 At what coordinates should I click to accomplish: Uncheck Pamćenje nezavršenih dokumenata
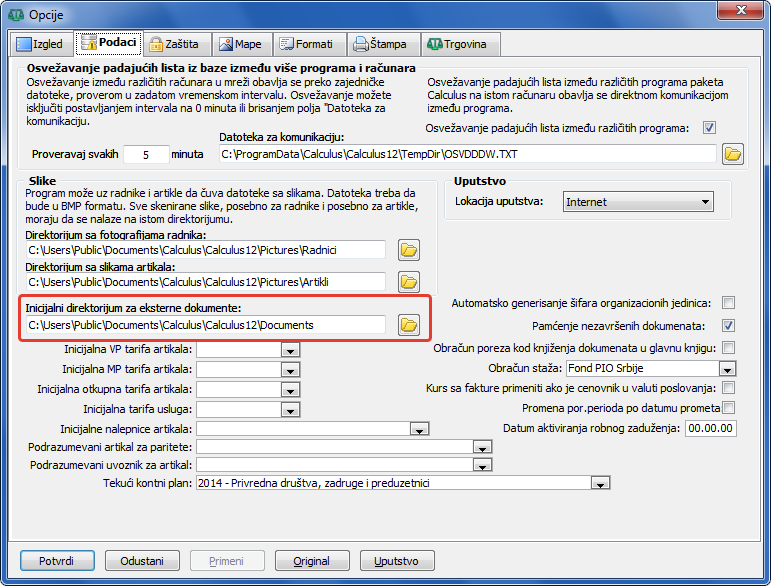729,325
